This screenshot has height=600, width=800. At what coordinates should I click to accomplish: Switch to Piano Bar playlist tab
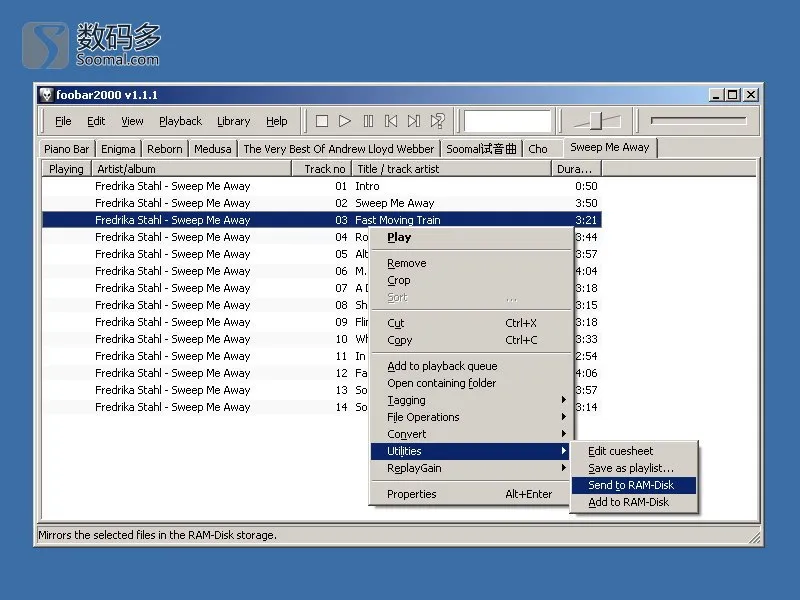pos(66,149)
